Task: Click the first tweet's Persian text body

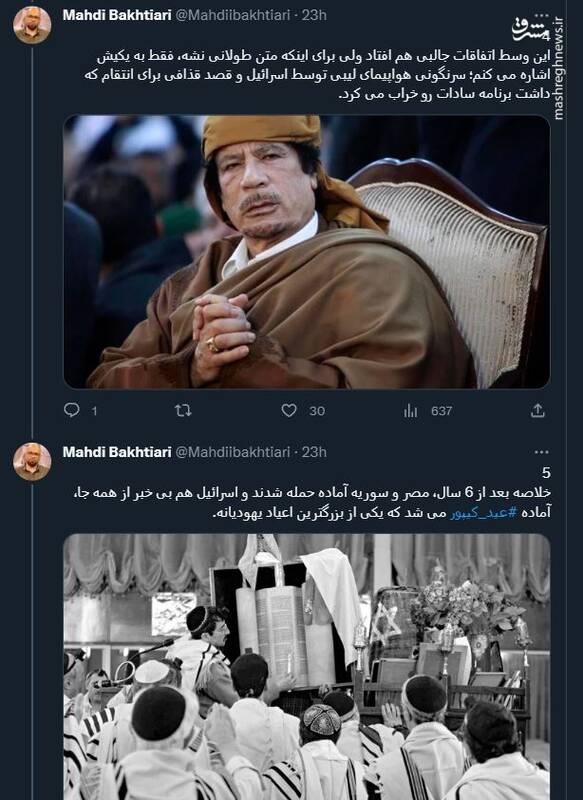Action: pyautogui.click(x=318, y=76)
